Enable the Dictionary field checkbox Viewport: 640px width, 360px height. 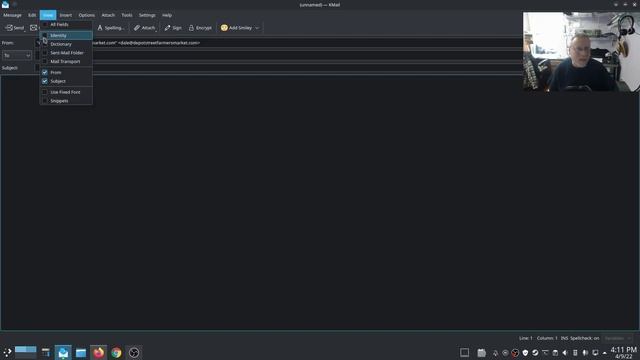click(x=45, y=44)
